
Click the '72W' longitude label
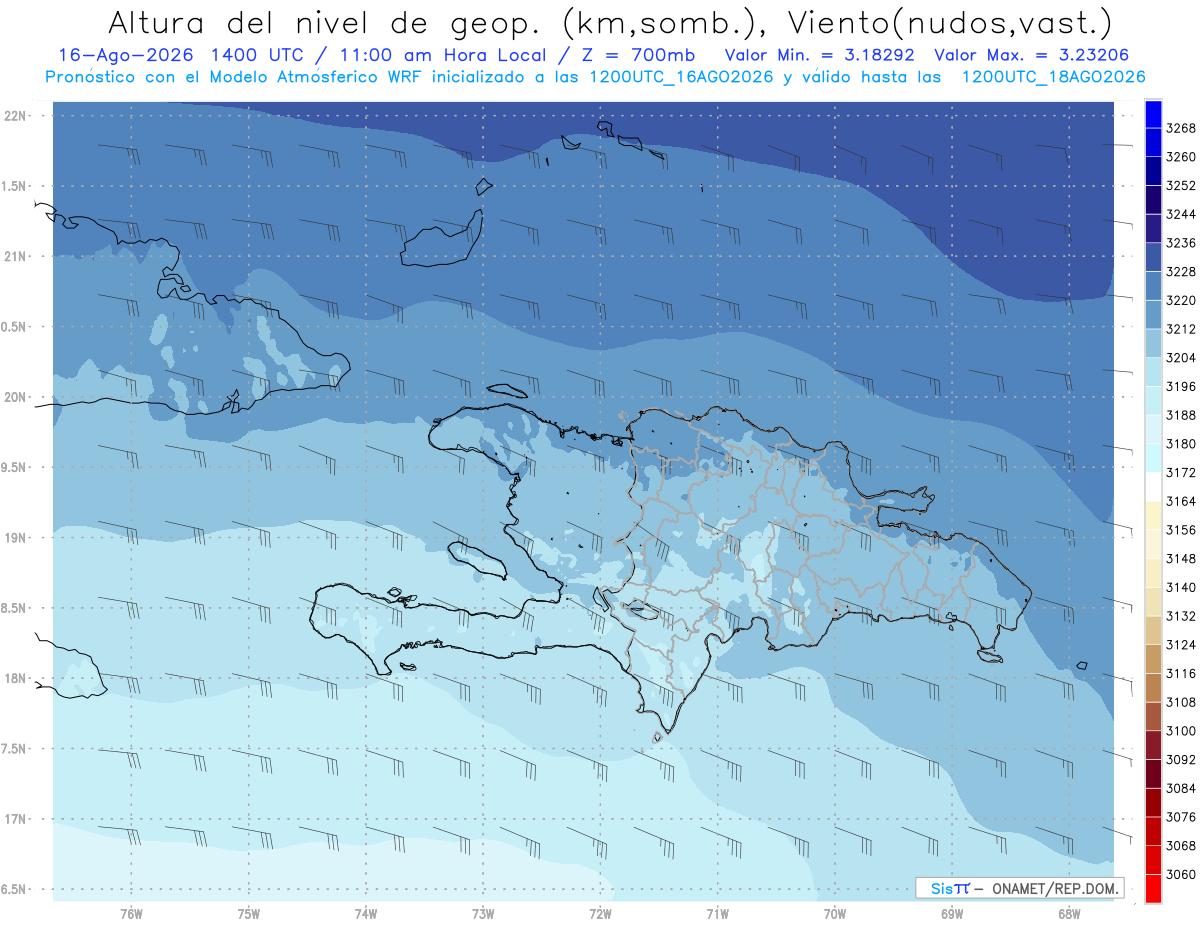(x=600, y=913)
